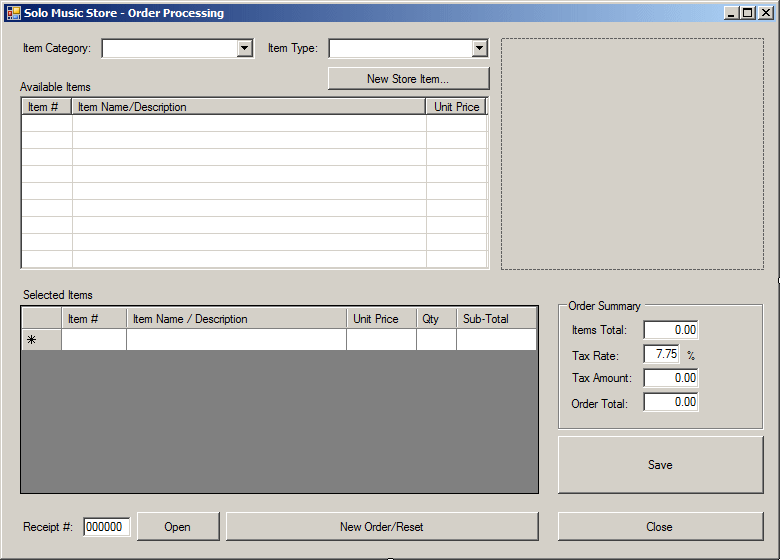Click the new row's Sub-Total cell

496,340
